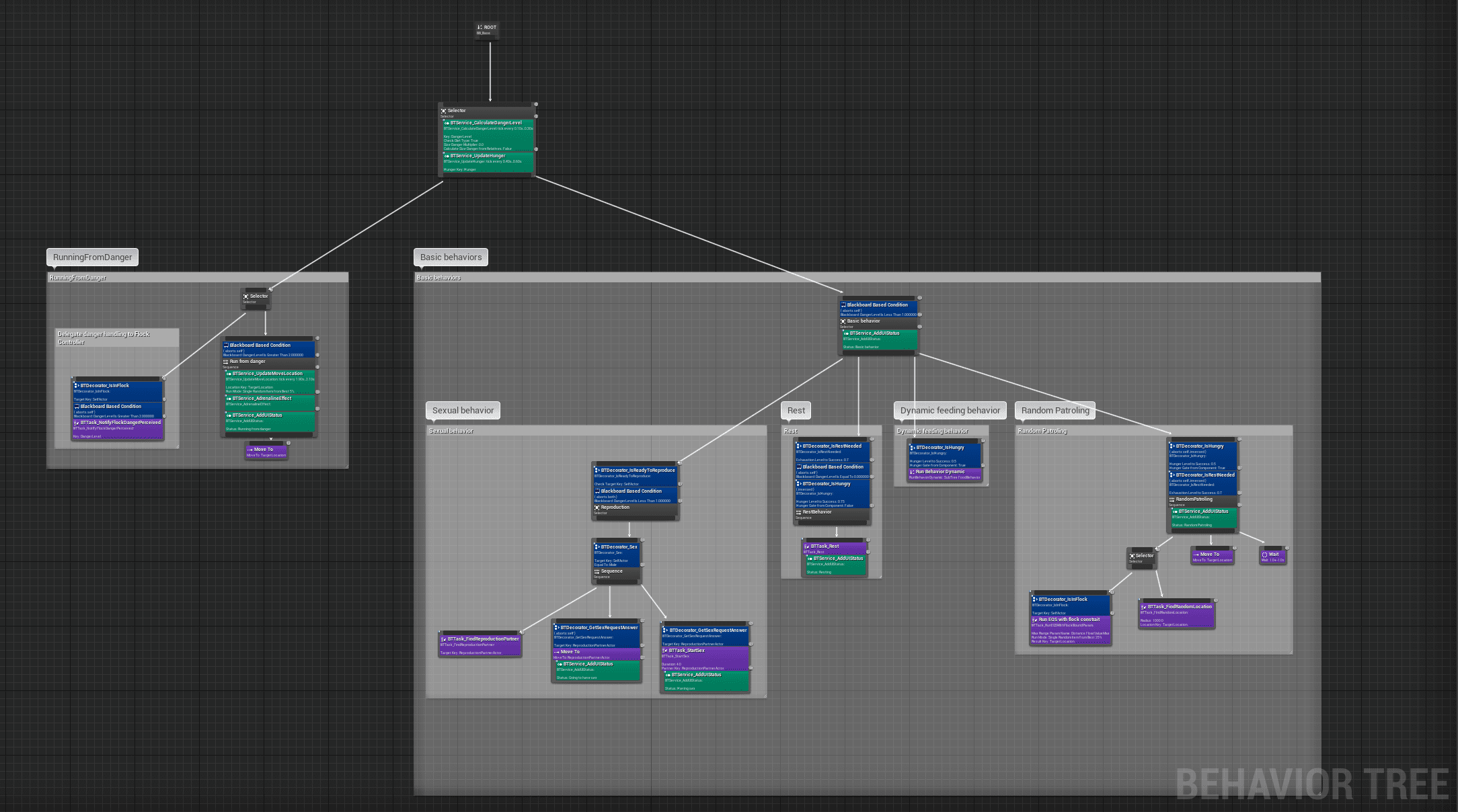Select Blackboard Based Condition above BTTask_NotifyFlockDangerPerceived
Viewport: 1458px width, 812px height.
(118, 411)
